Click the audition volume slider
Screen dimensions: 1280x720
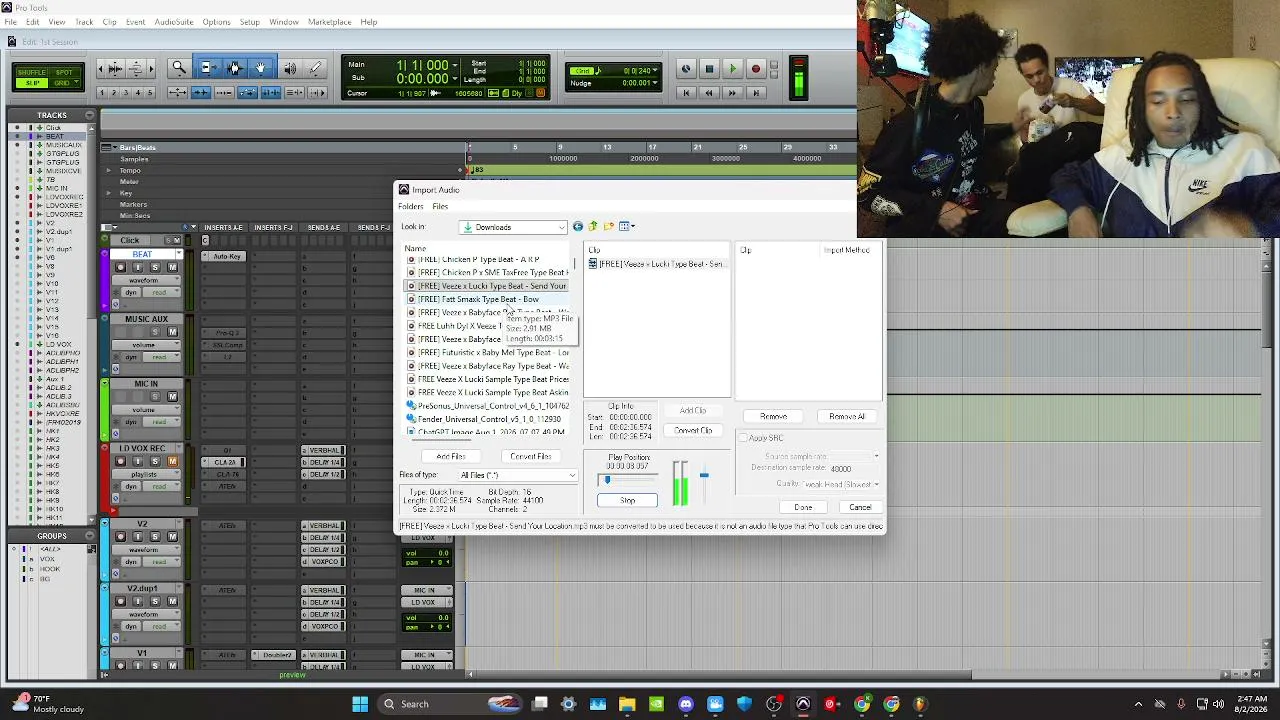click(704, 475)
